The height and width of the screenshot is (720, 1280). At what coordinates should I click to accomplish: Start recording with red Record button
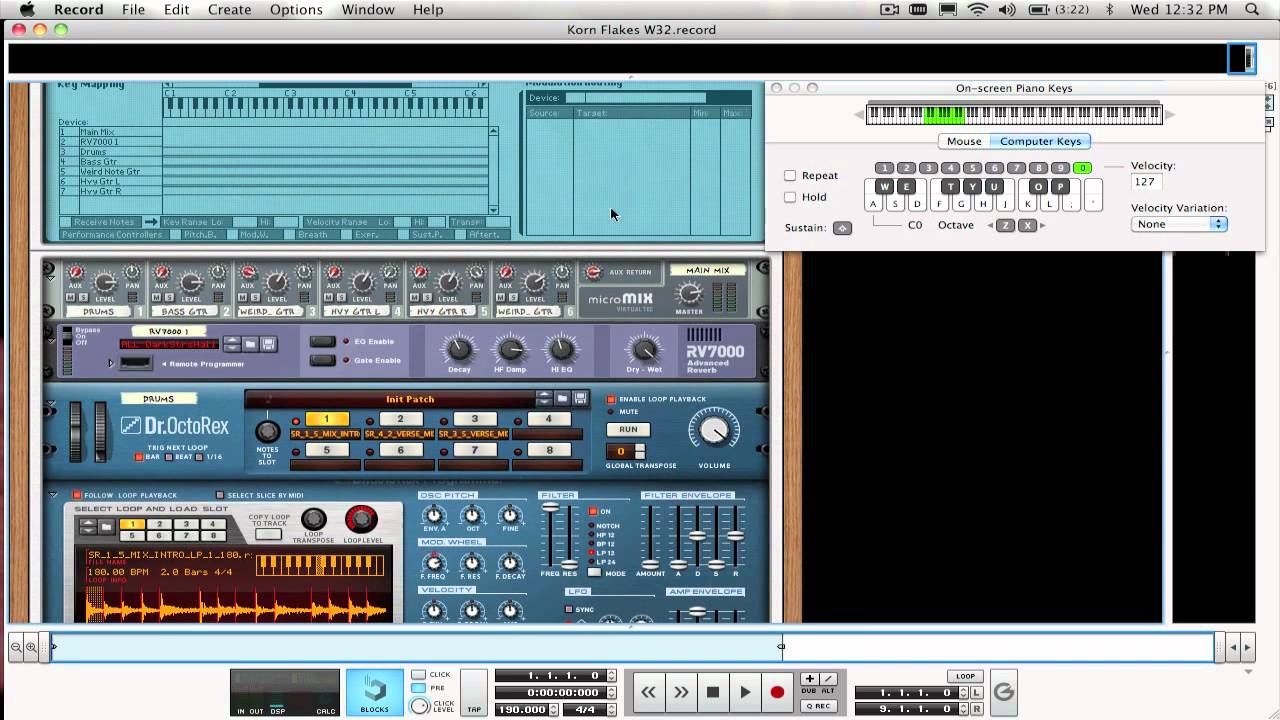(x=777, y=692)
